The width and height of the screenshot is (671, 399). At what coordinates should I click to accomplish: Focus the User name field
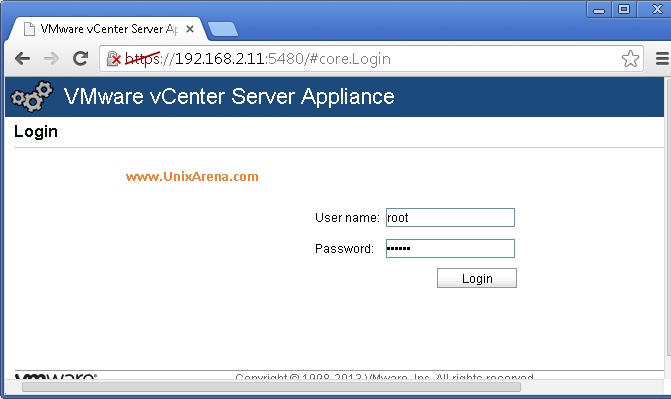coord(450,217)
